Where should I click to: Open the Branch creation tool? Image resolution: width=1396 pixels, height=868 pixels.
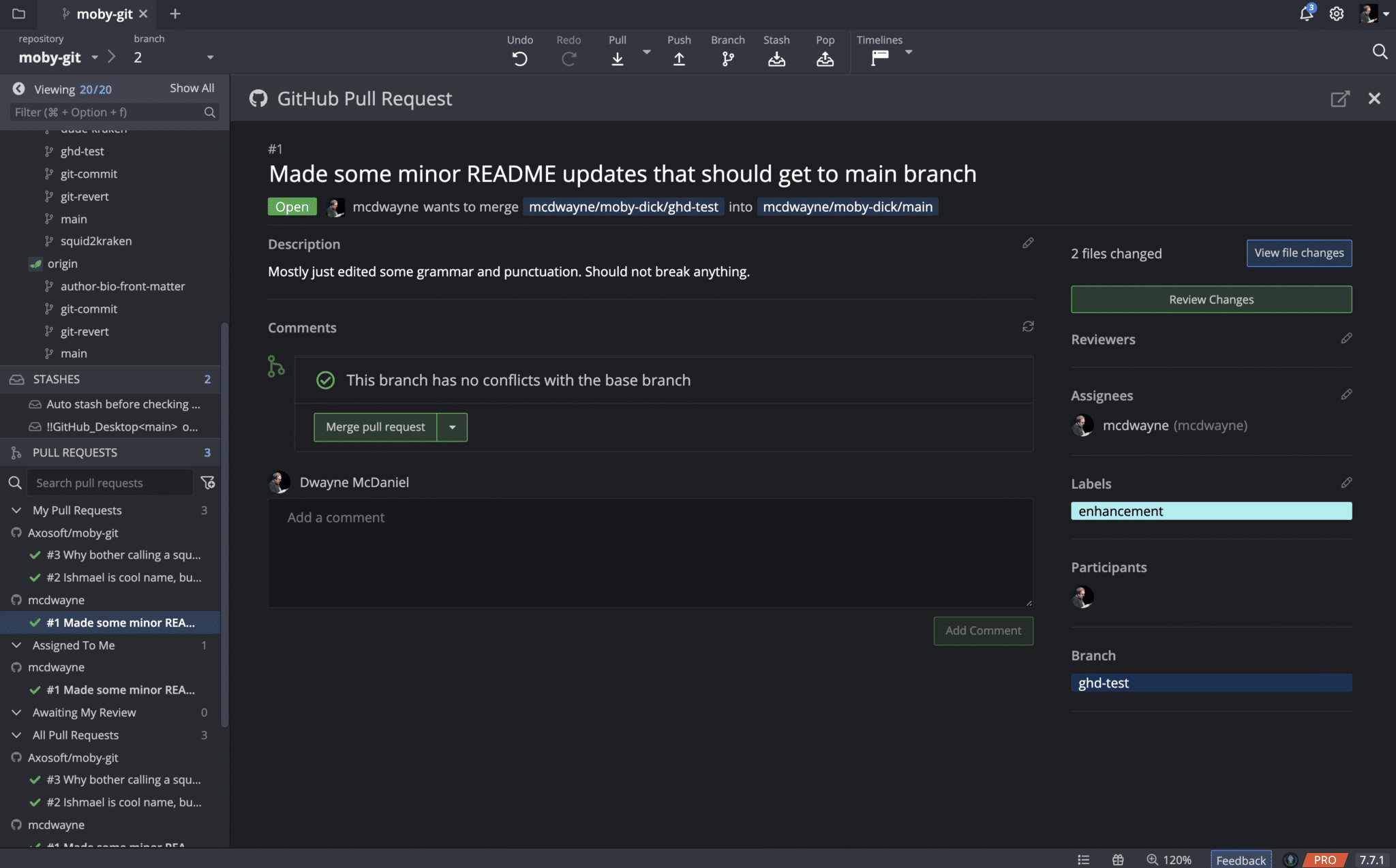(x=728, y=59)
